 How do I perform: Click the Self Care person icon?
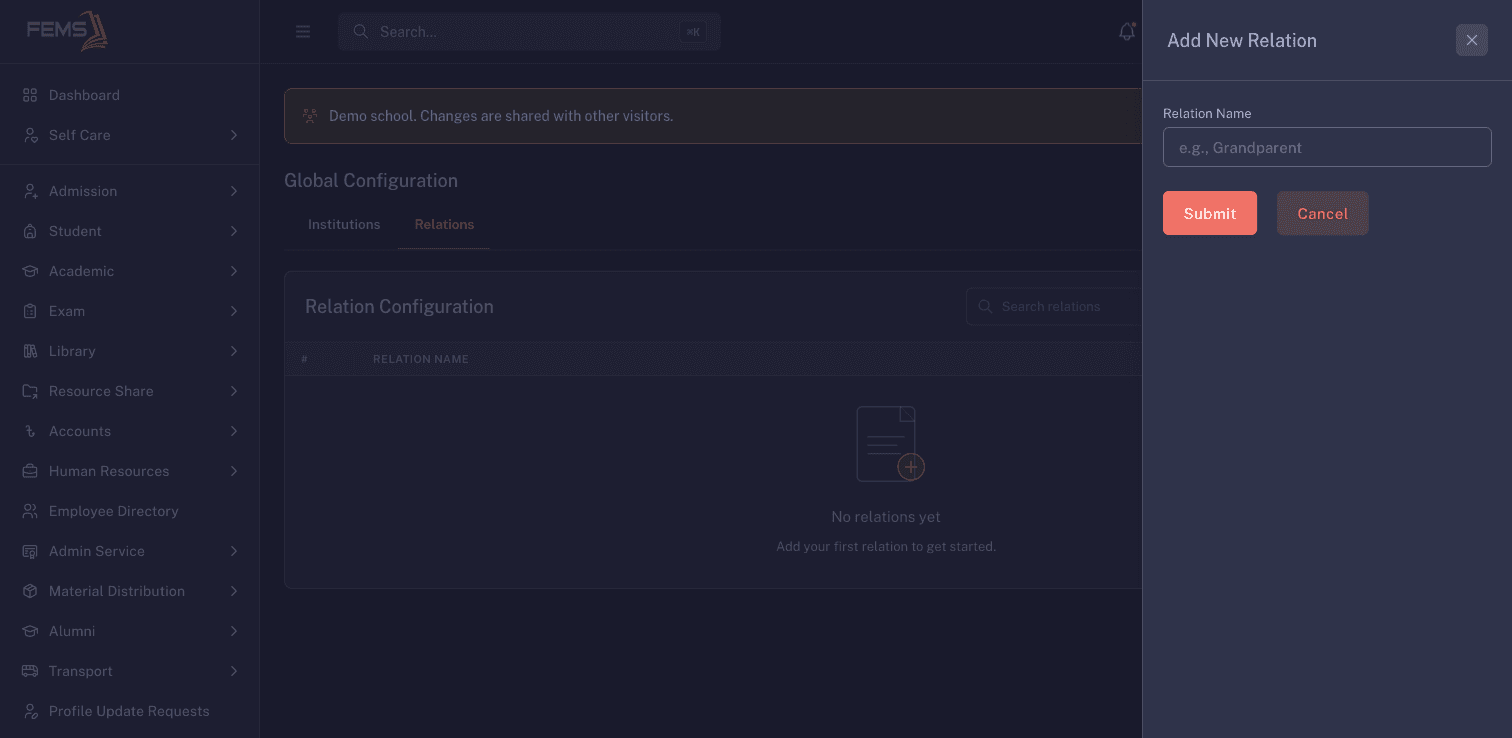point(30,135)
